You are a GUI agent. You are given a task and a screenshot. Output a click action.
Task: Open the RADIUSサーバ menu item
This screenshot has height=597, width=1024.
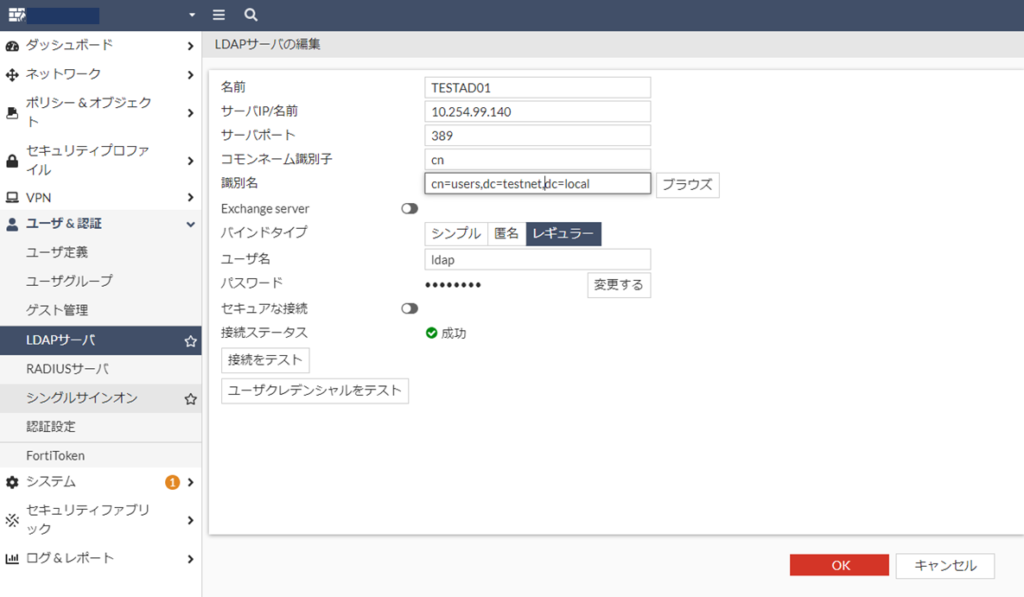pos(67,370)
